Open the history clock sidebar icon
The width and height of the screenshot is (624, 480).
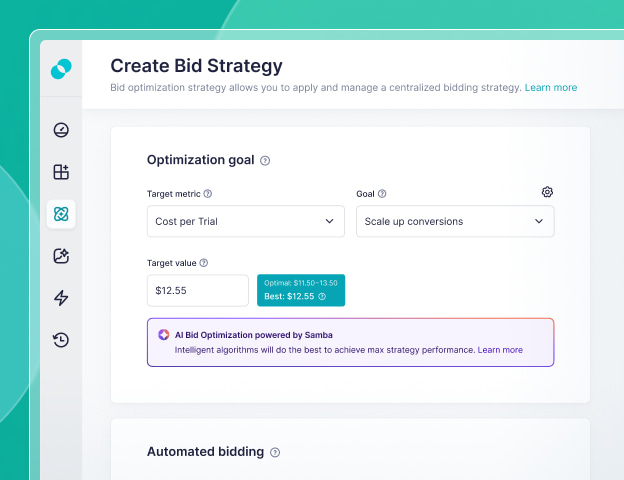point(61,340)
